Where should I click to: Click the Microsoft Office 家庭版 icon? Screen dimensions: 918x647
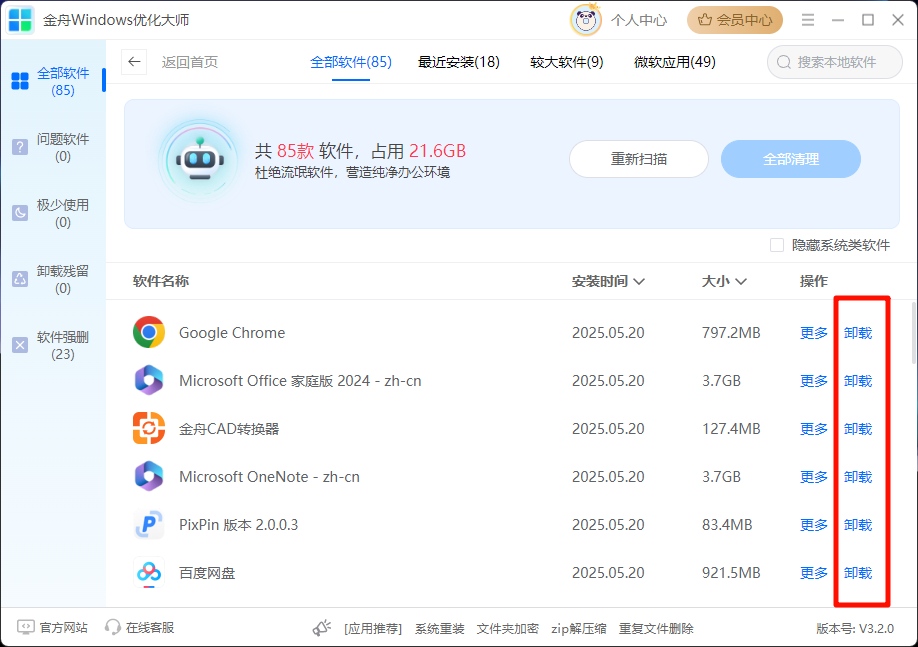149,381
